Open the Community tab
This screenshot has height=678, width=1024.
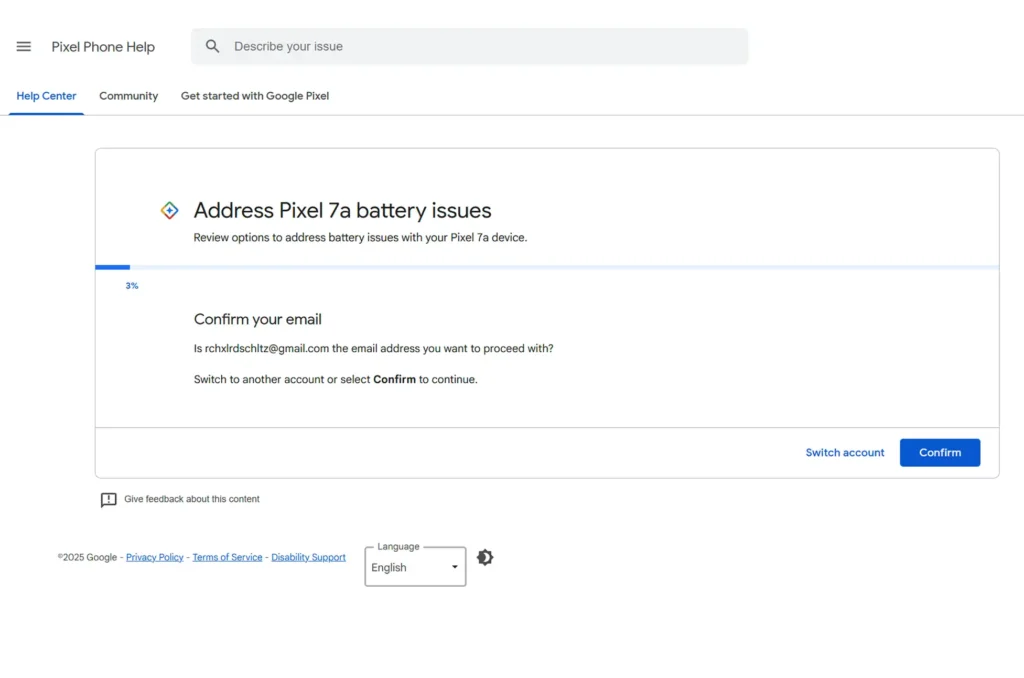(x=128, y=96)
